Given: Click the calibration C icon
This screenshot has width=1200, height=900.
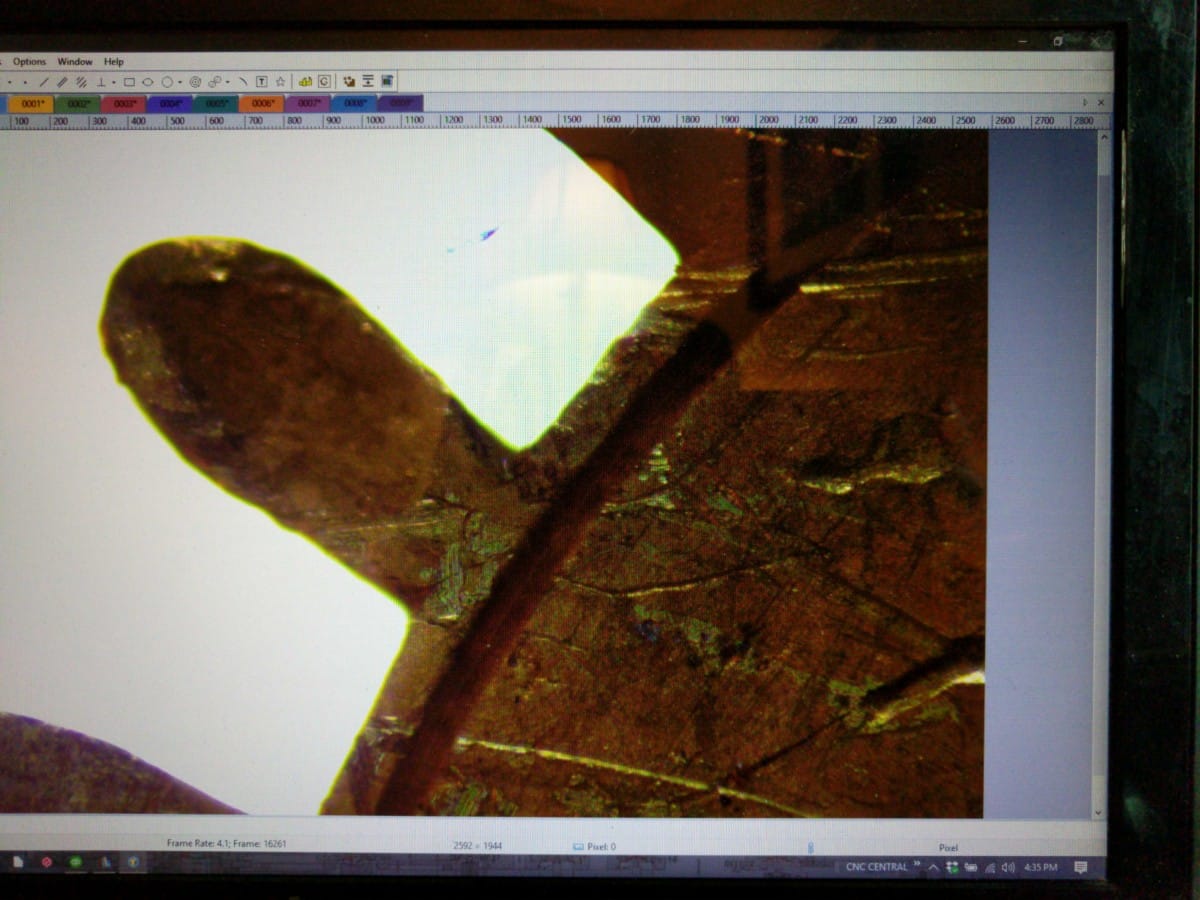Looking at the screenshot, I should [x=324, y=82].
